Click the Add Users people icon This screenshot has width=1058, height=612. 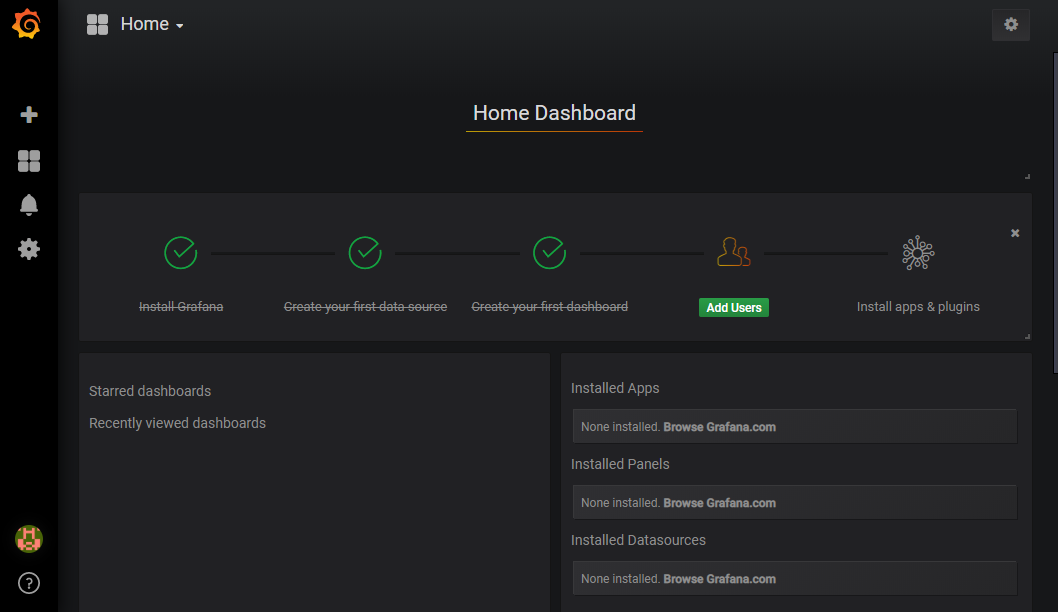[733, 252]
